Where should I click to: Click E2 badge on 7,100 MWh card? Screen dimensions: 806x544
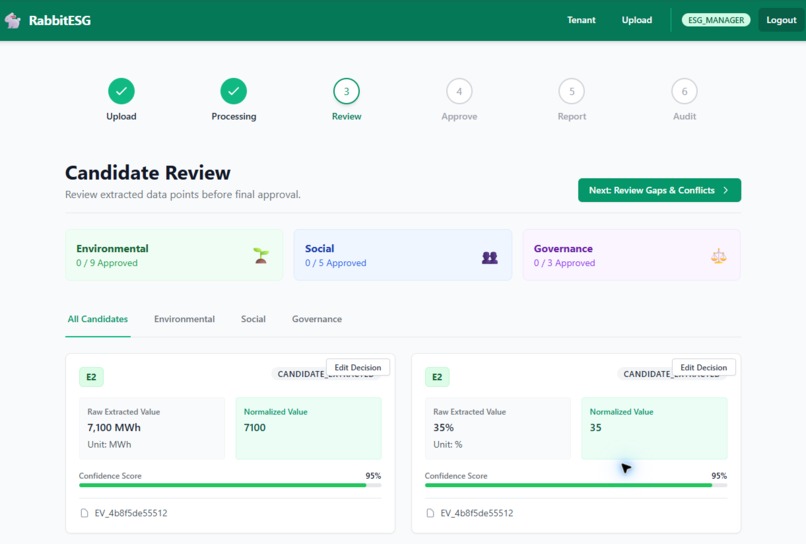point(91,377)
